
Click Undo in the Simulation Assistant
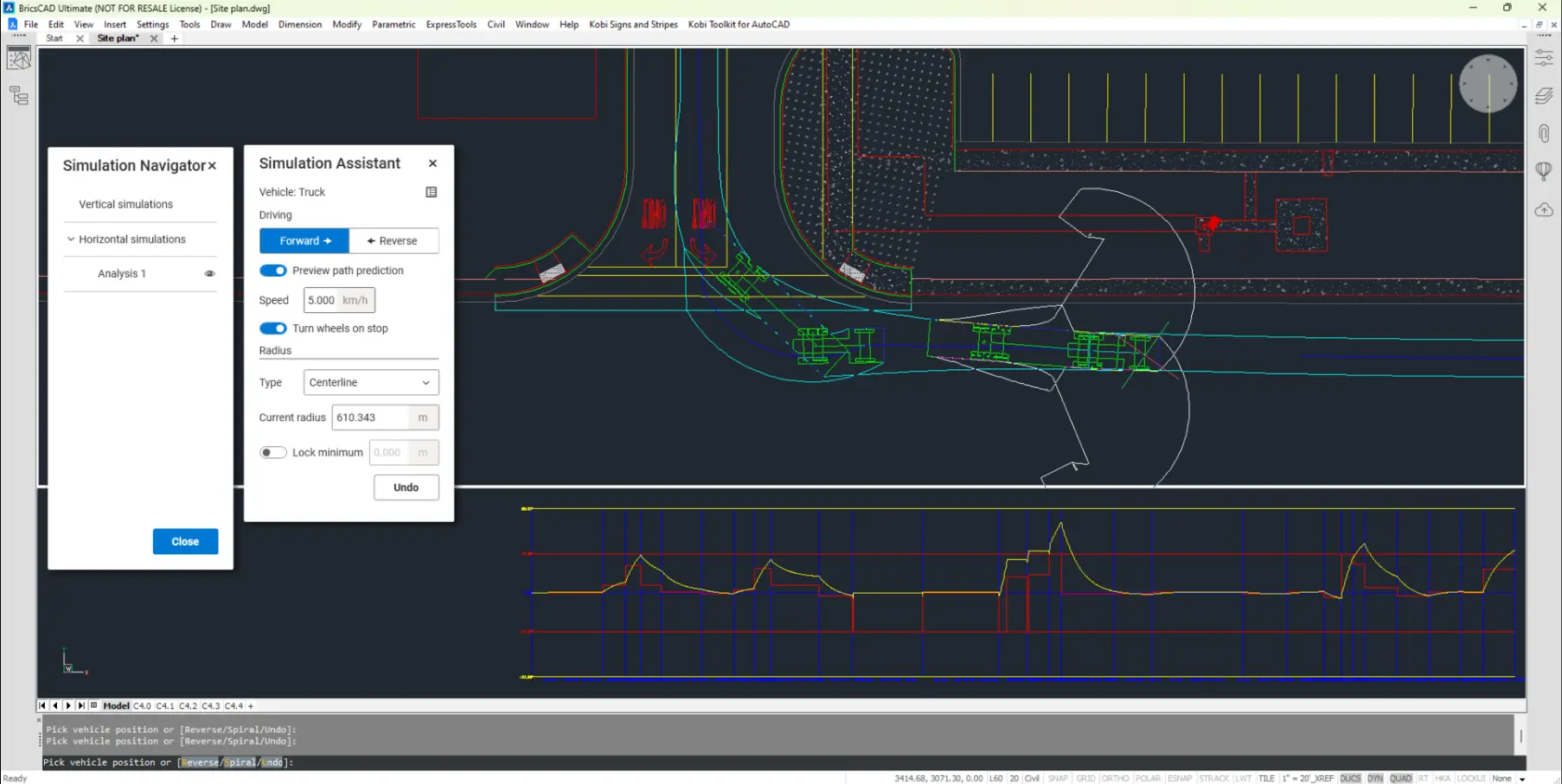406,487
